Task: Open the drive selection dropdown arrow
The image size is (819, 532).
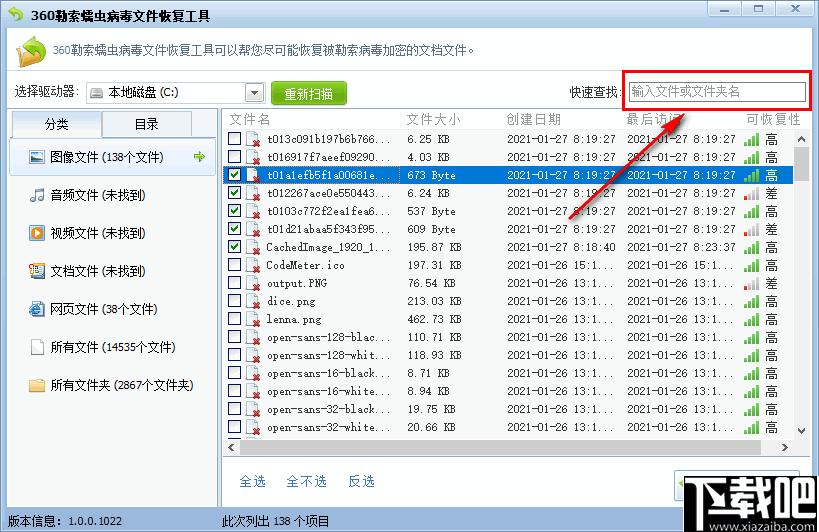Action: point(254,93)
